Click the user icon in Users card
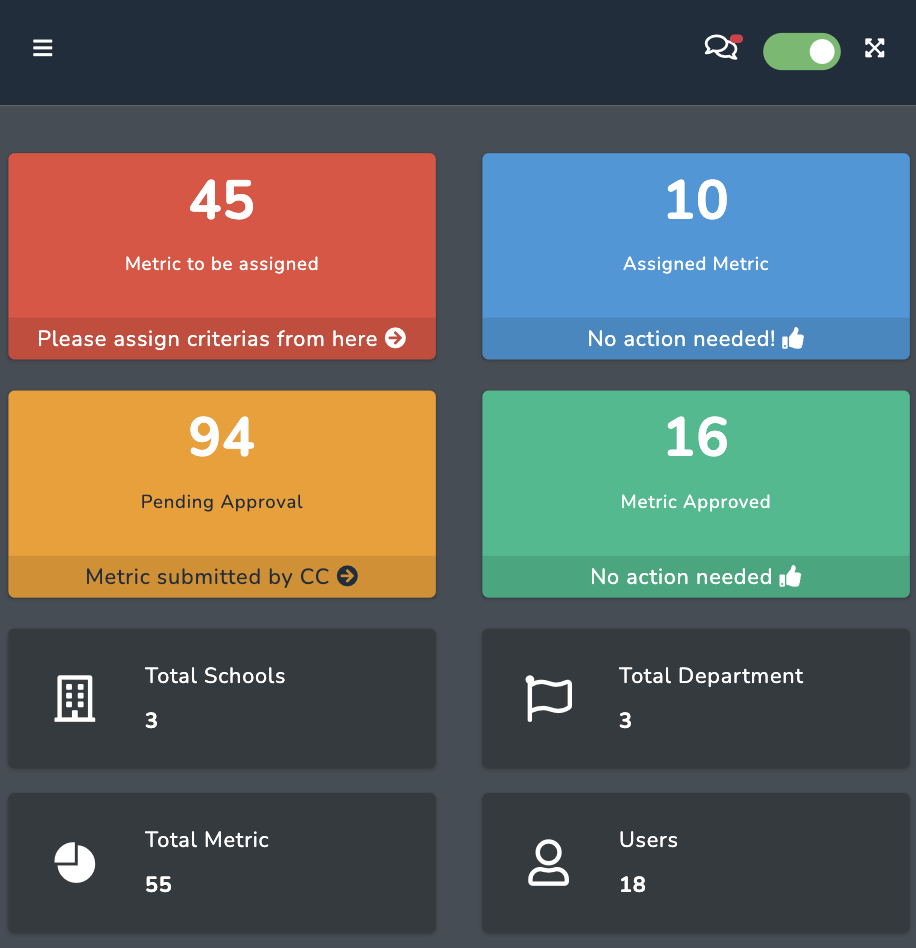This screenshot has height=948, width=916. pos(548,862)
